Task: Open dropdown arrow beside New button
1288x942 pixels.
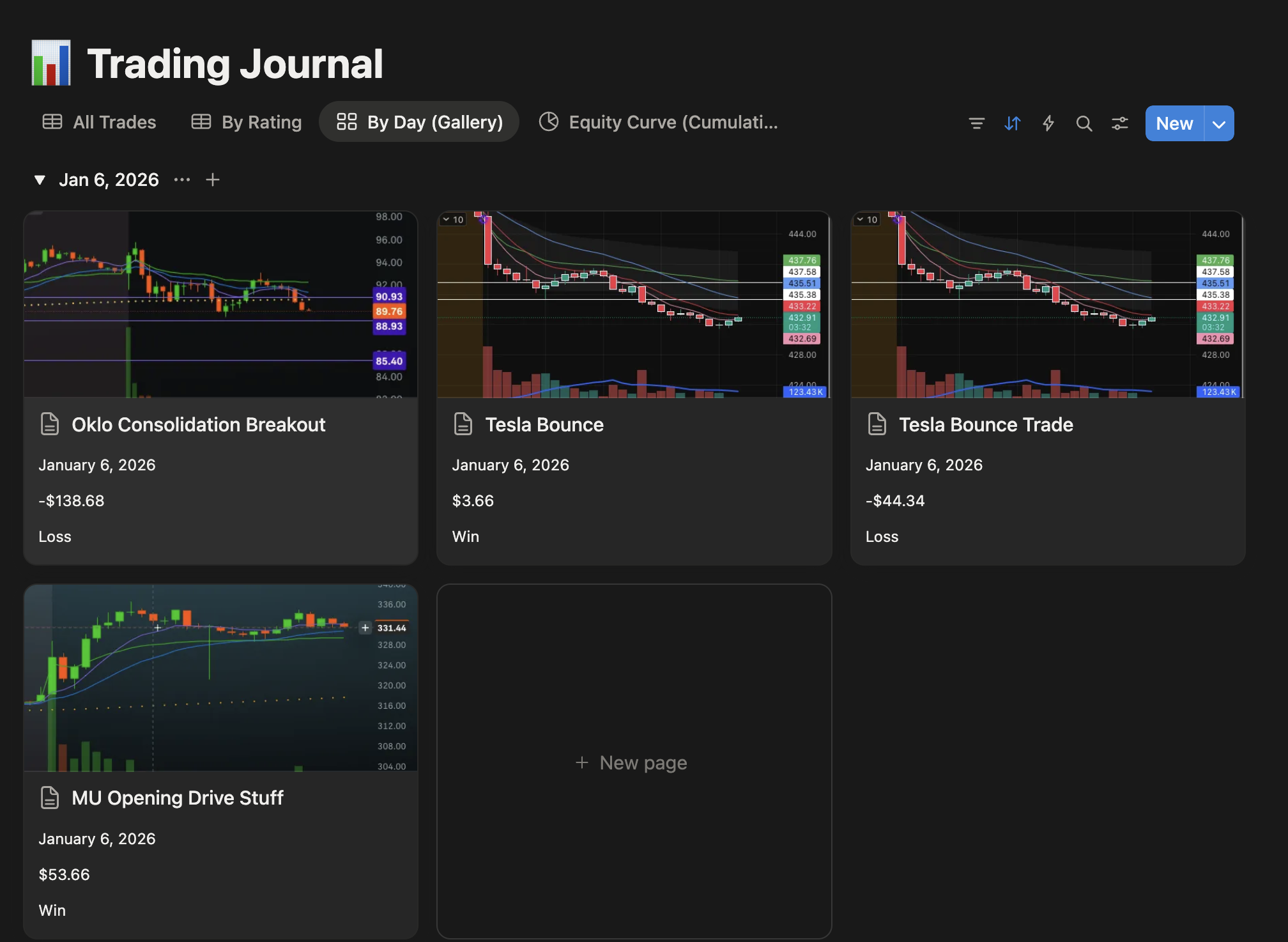Action: [1218, 123]
